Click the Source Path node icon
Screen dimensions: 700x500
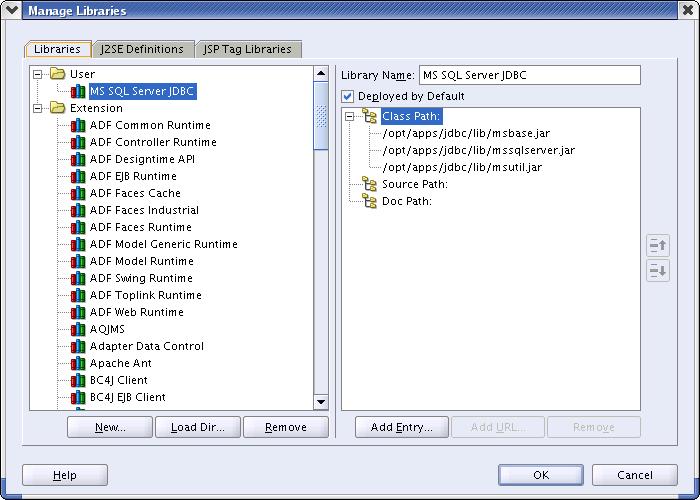(369, 183)
